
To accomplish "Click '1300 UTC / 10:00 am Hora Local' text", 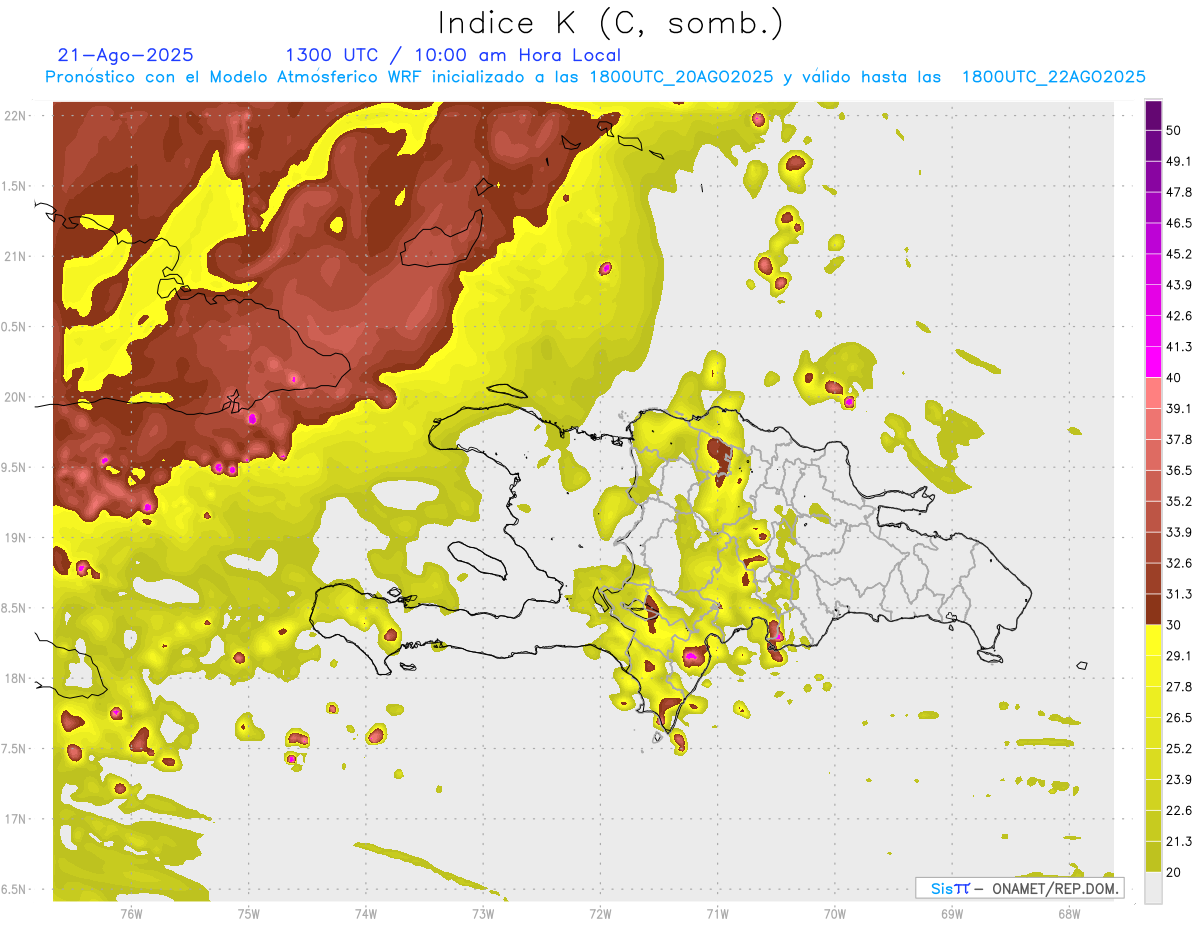I will pos(453,55).
